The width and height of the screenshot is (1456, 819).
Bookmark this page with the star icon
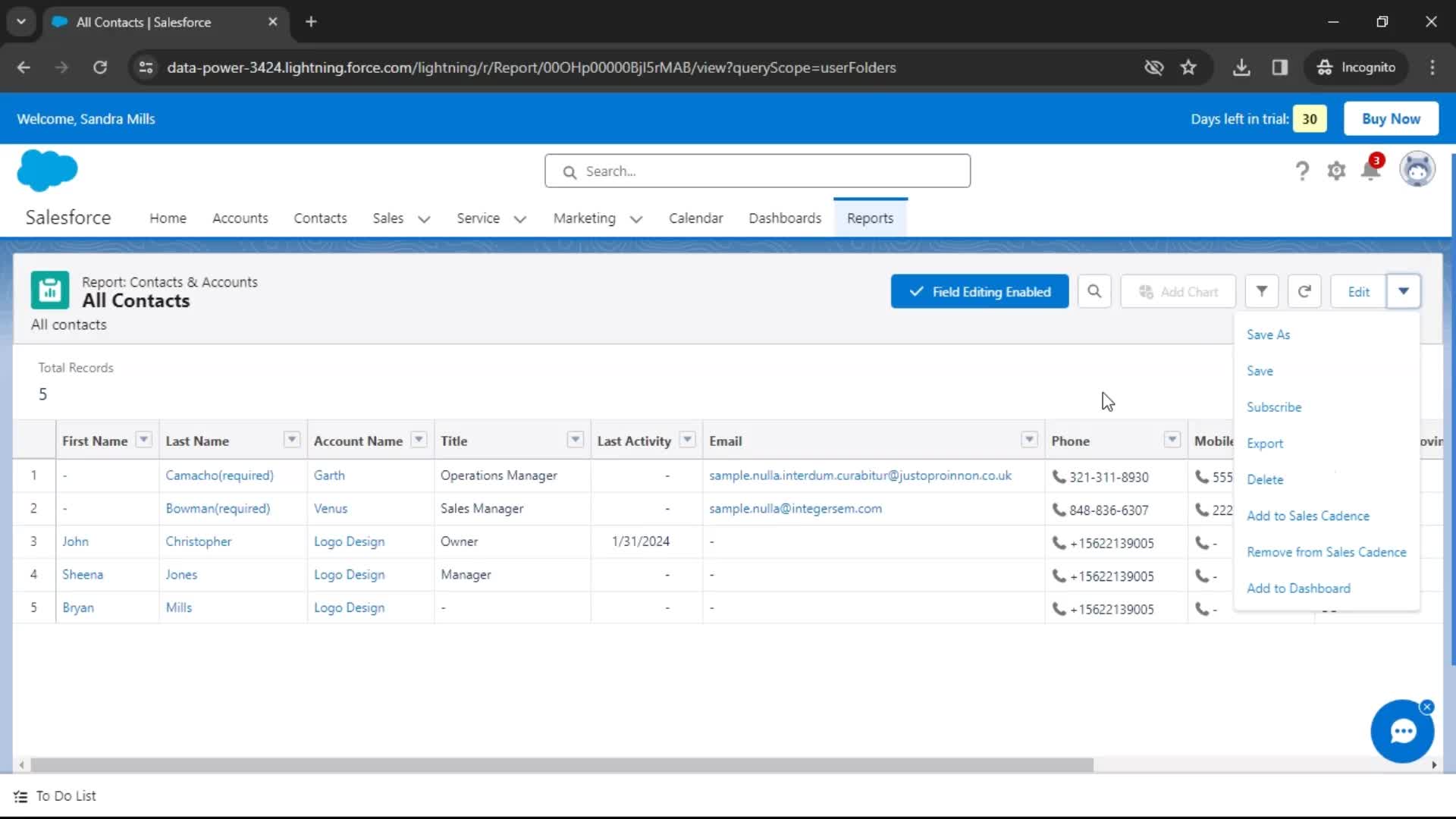[1188, 67]
